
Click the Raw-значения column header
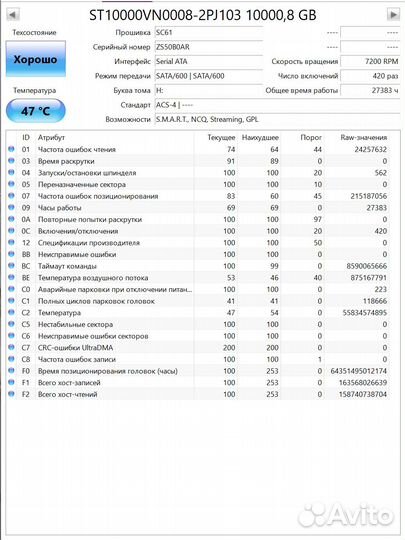click(364, 137)
